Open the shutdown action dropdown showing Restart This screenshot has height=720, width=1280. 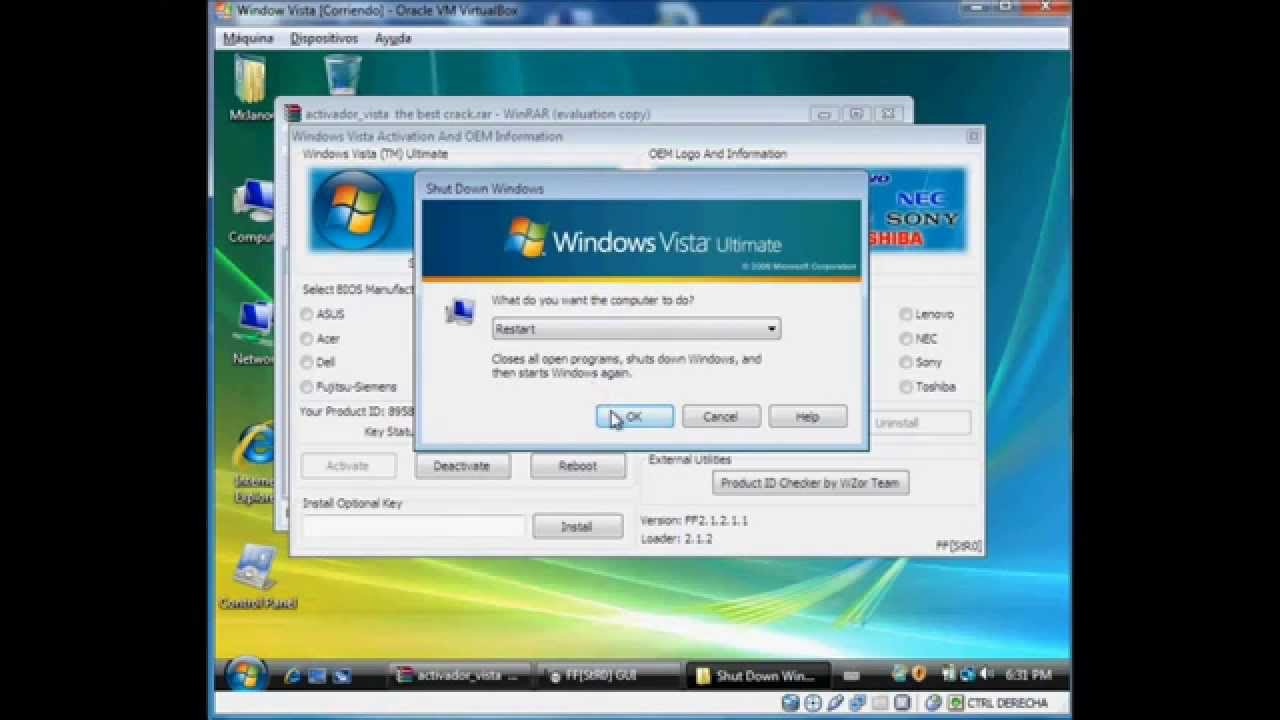click(x=636, y=329)
